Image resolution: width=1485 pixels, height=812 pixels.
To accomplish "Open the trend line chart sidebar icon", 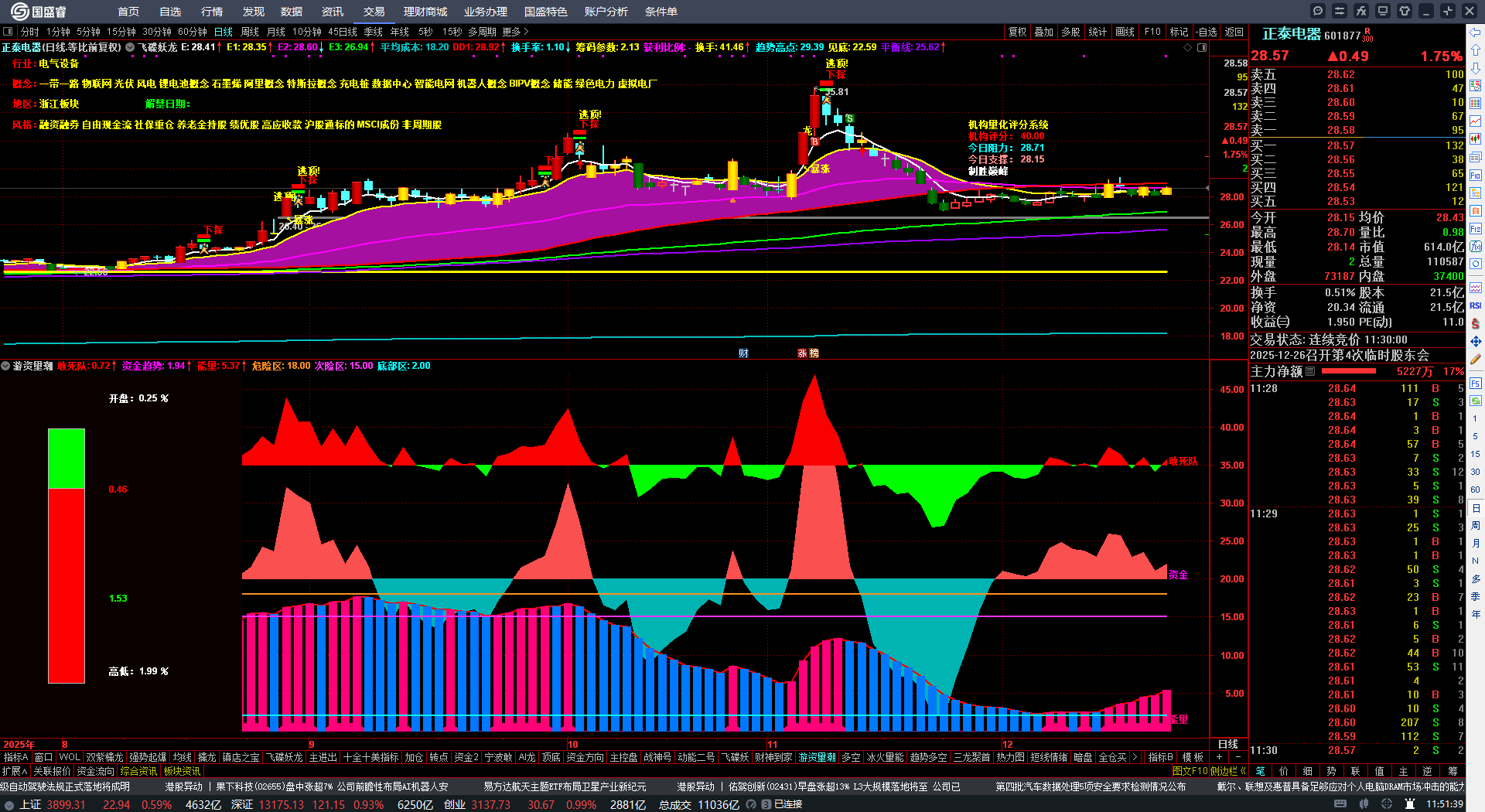I will click(x=1476, y=121).
